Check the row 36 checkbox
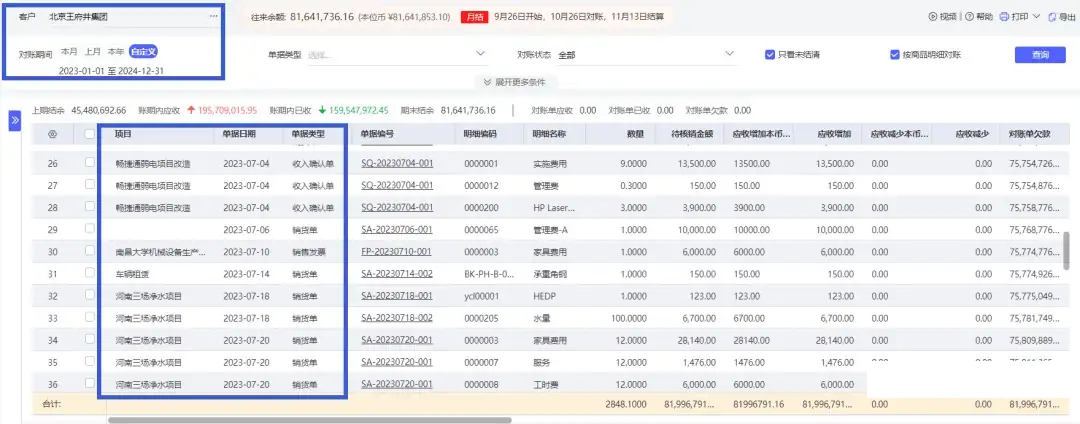Image resolution: width=1080 pixels, height=424 pixels. point(90,383)
